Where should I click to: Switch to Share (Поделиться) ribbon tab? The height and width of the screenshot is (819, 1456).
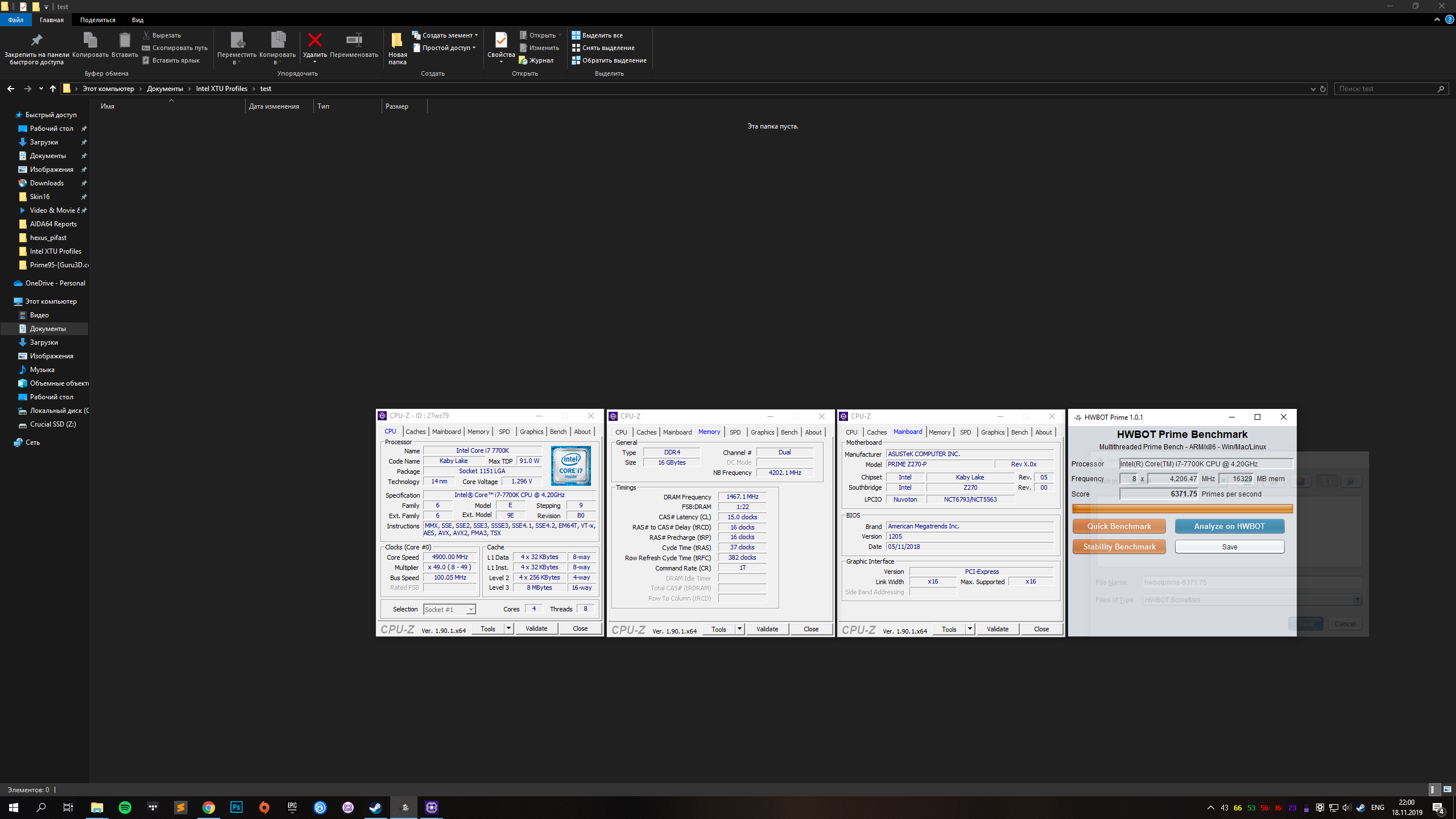pos(98,20)
